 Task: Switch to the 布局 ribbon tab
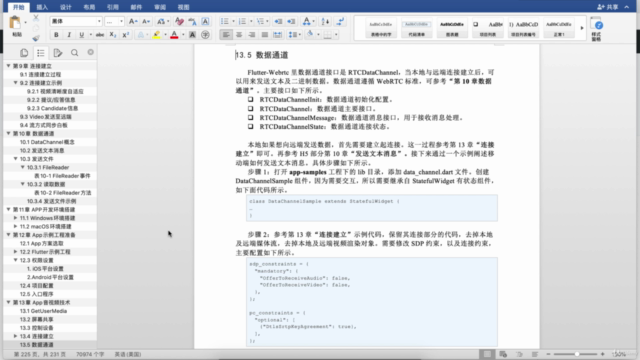coord(89,7)
